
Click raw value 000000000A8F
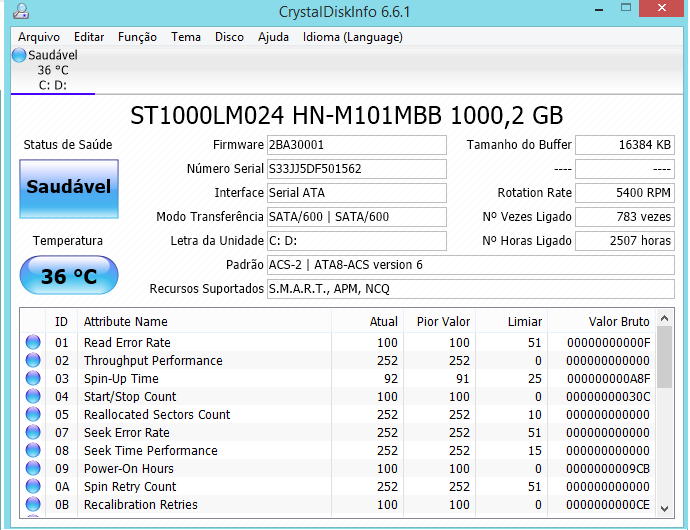point(608,379)
